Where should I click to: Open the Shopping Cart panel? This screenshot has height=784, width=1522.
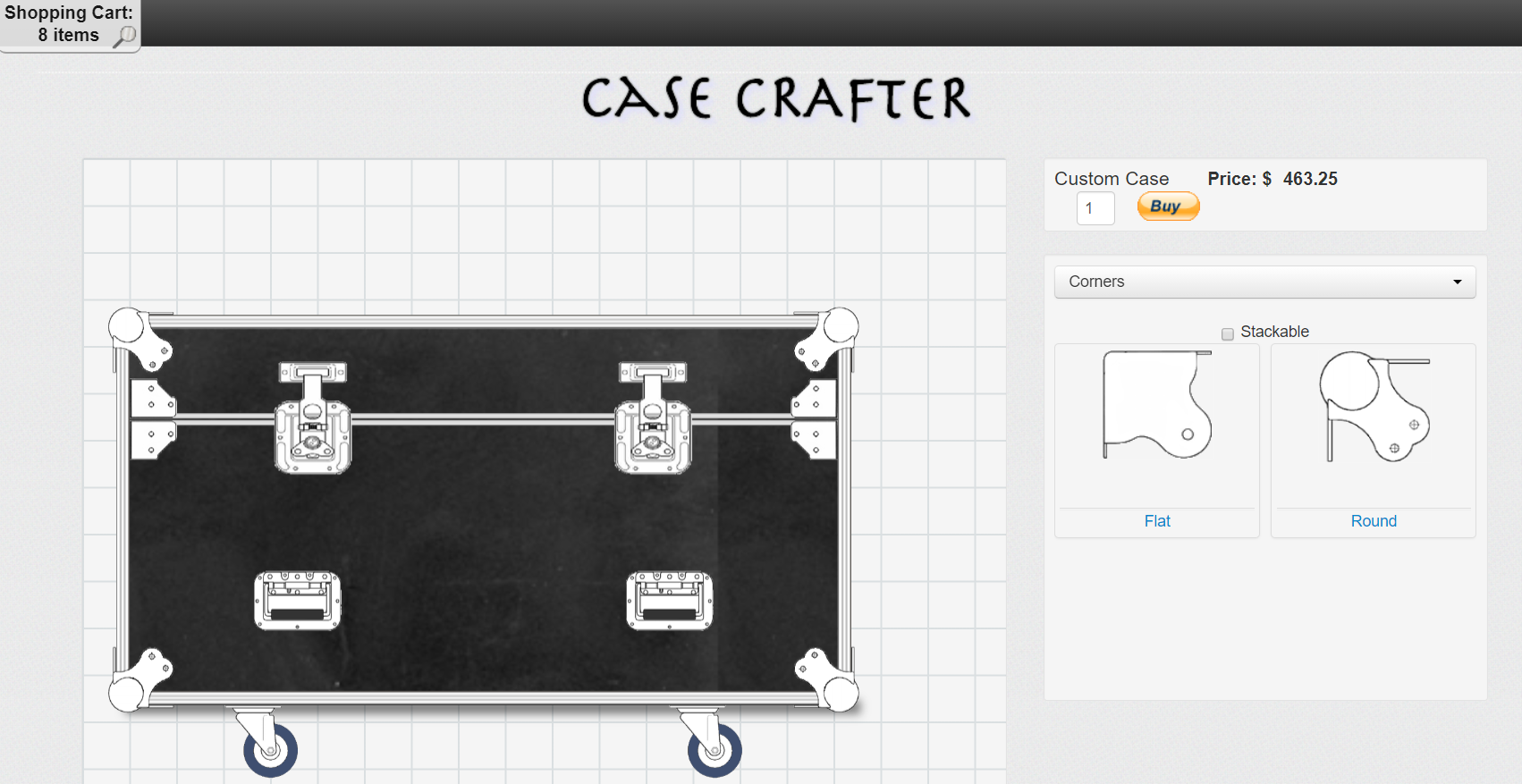click(x=68, y=24)
